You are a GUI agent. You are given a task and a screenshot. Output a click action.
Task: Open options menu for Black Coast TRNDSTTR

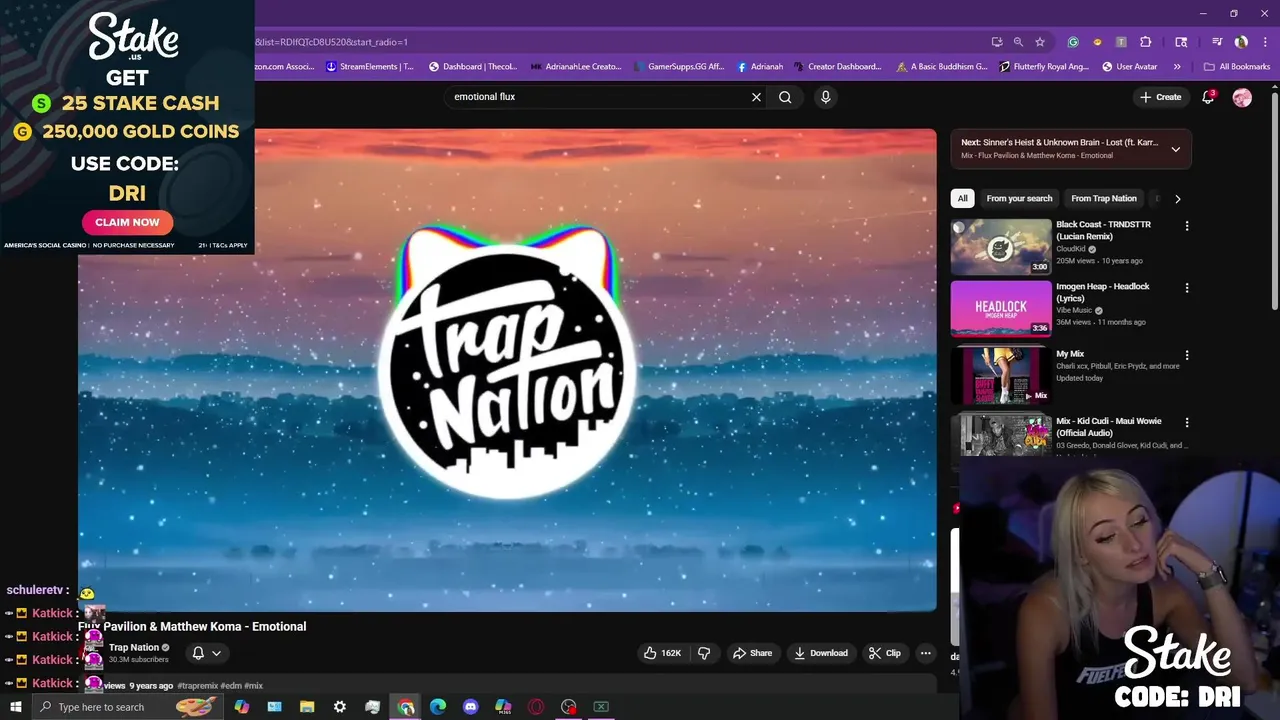click(1187, 226)
